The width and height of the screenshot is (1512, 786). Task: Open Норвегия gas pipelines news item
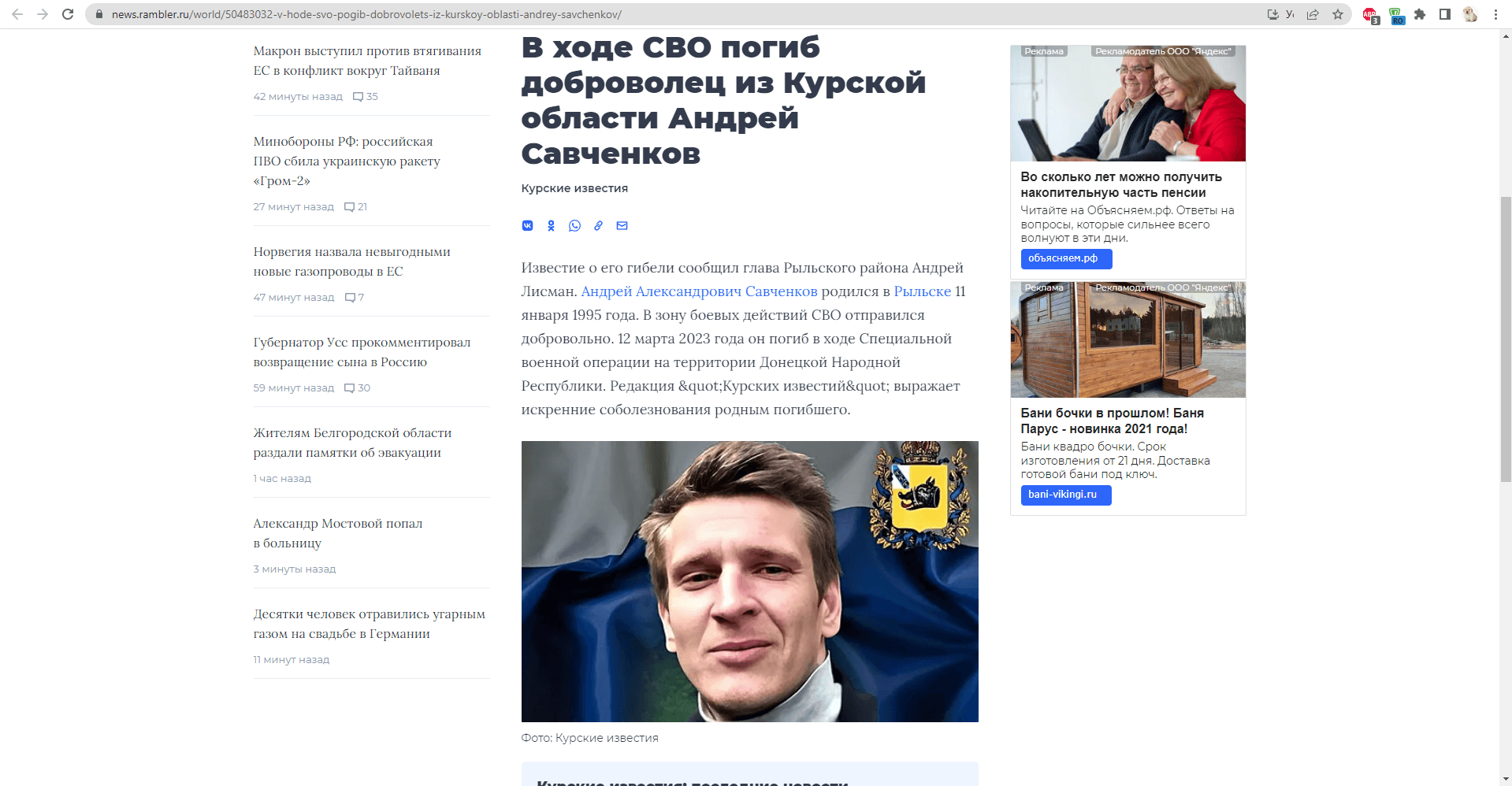(351, 261)
